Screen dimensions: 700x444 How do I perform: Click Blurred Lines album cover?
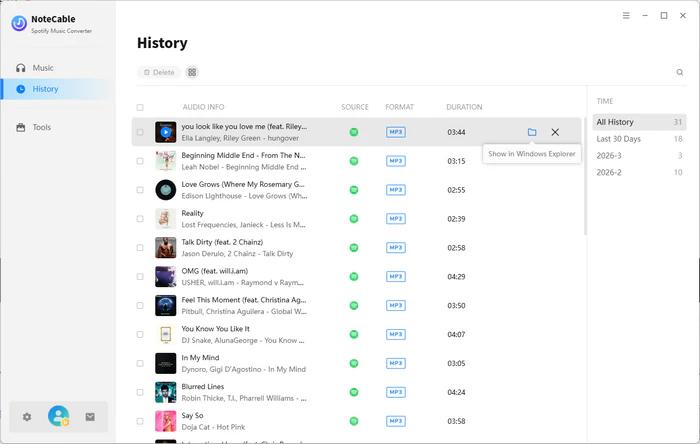point(166,392)
